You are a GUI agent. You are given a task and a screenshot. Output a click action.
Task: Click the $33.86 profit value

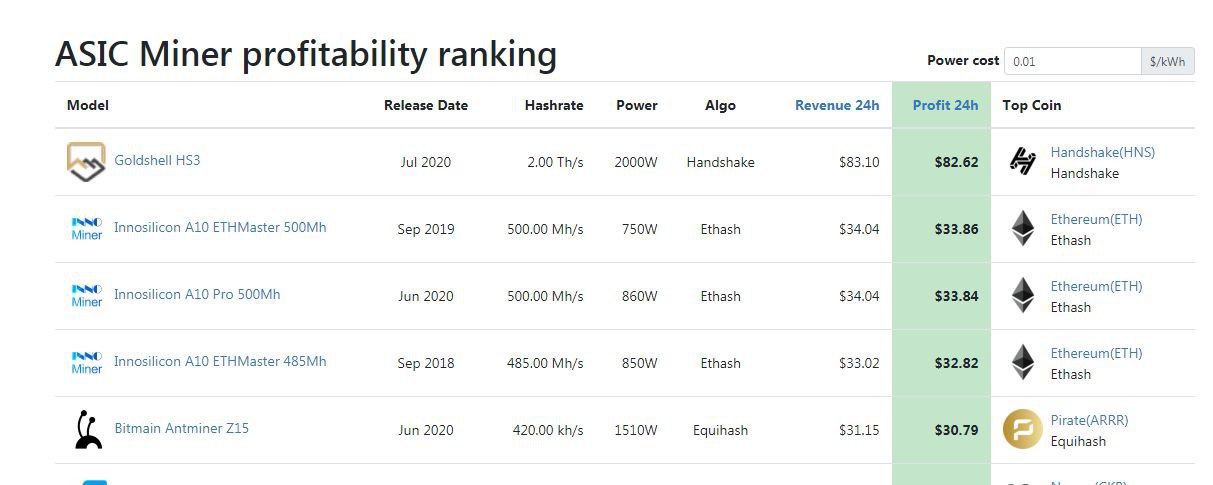956,229
